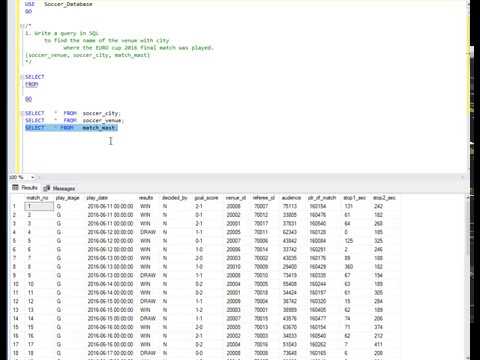Click the SELECT keyword of the empty query
Image resolution: width=480 pixels, height=360 pixels.
pyautogui.click(x=35, y=77)
